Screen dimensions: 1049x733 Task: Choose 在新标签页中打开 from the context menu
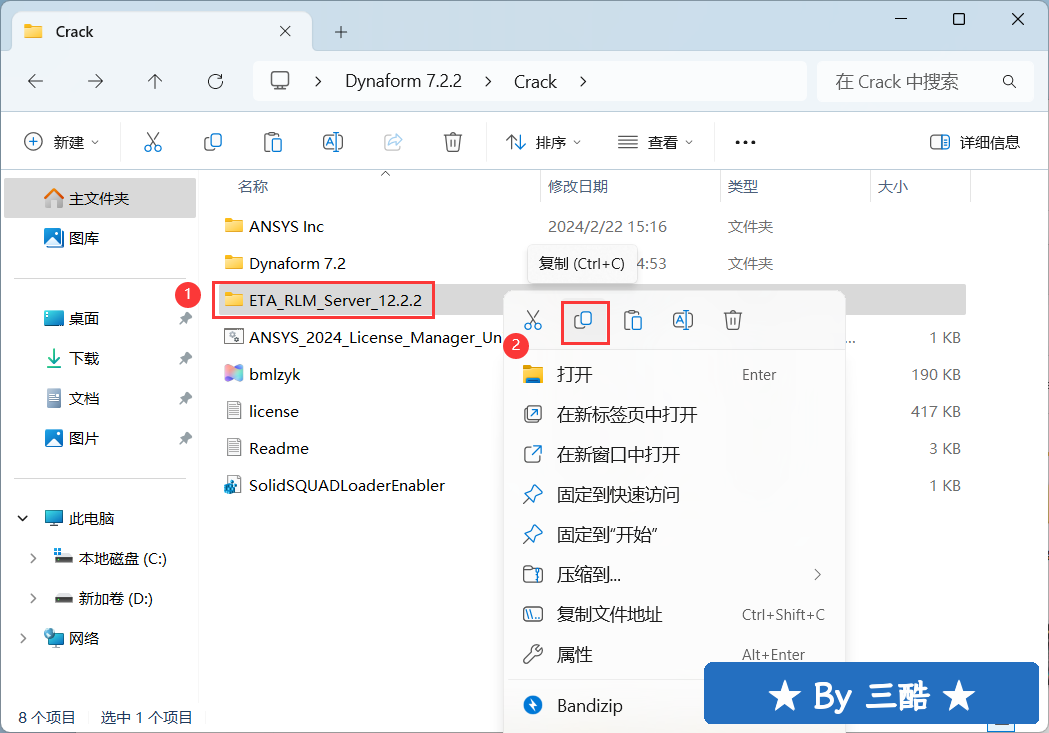coord(674,415)
